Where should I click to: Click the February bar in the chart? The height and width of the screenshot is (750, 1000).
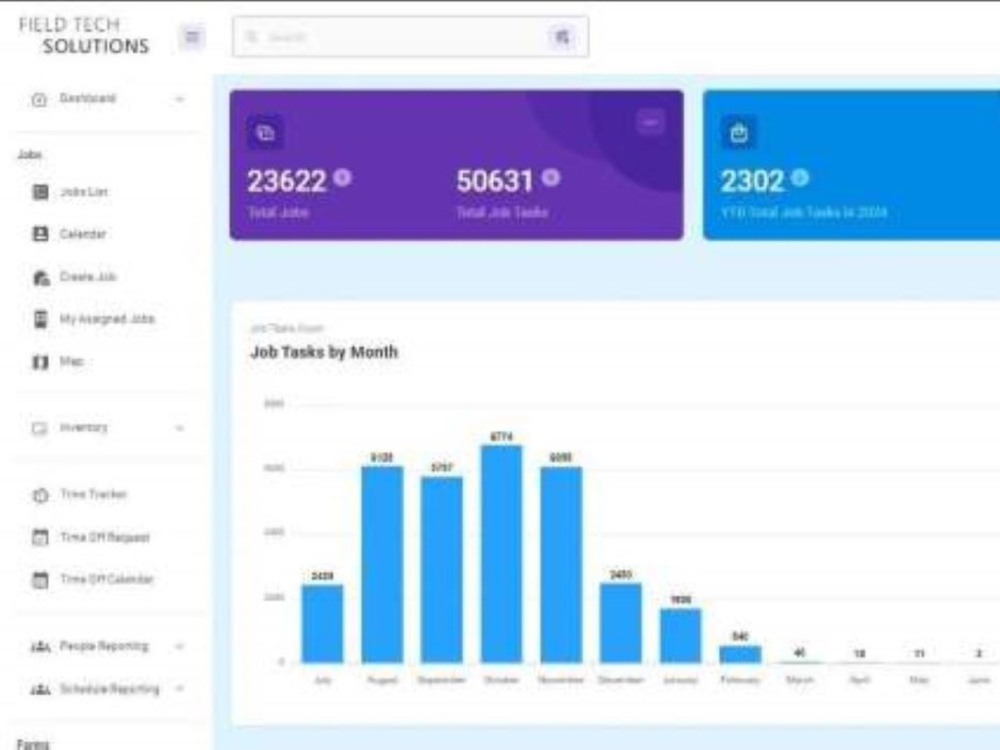click(x=740, y=654)
